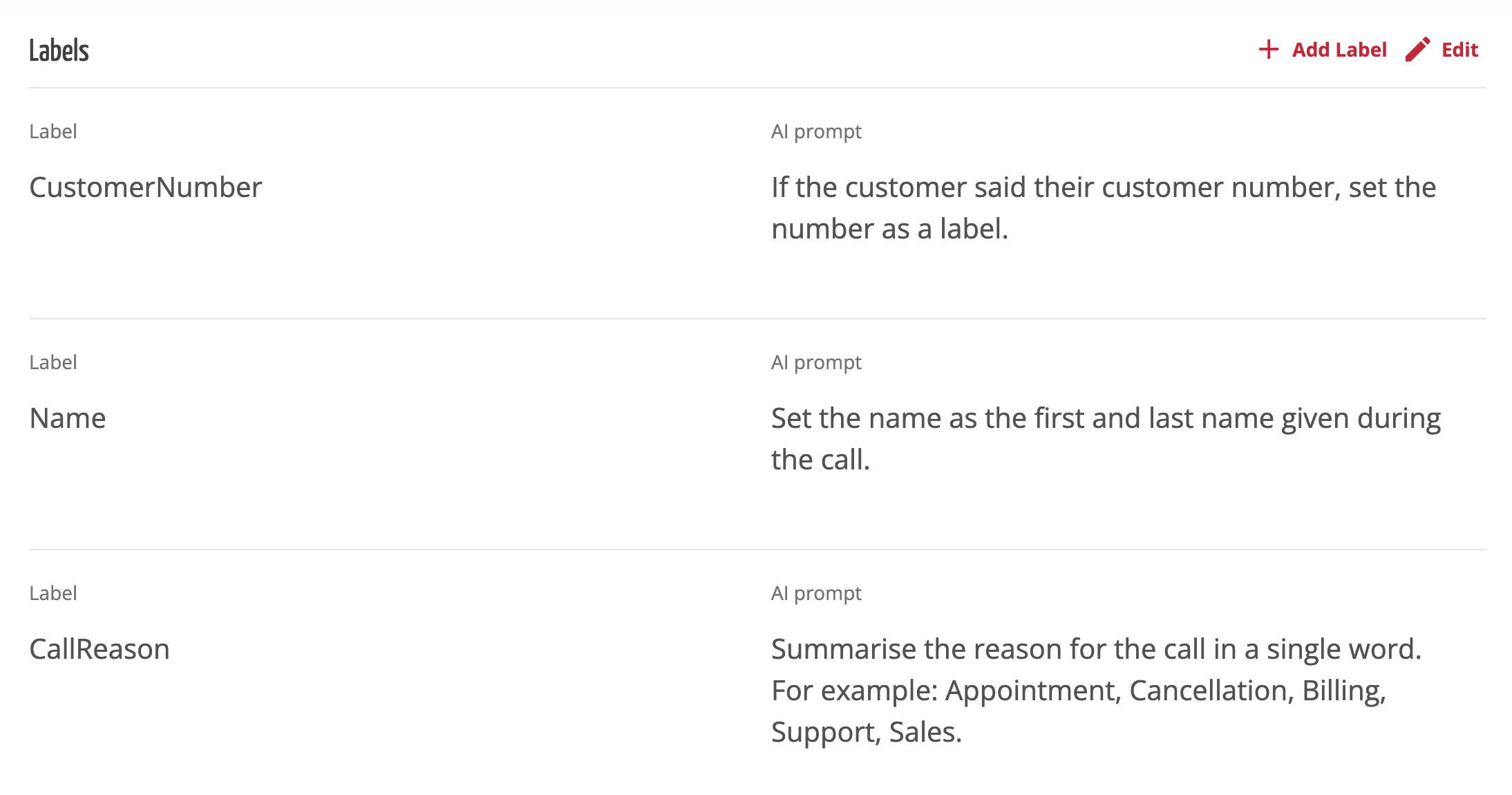Select the CallReason label name
1512x795 pixels.
(x=100, y=649)
